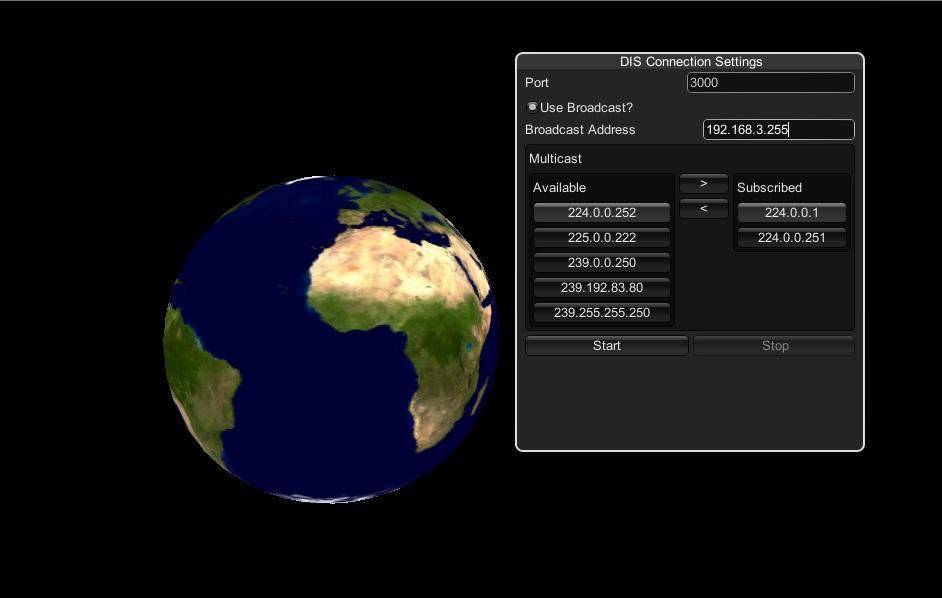This screenshot has height=598, width=942.
Task: Click the DIS Connection Settings title bar
Action: click(690, 61)
